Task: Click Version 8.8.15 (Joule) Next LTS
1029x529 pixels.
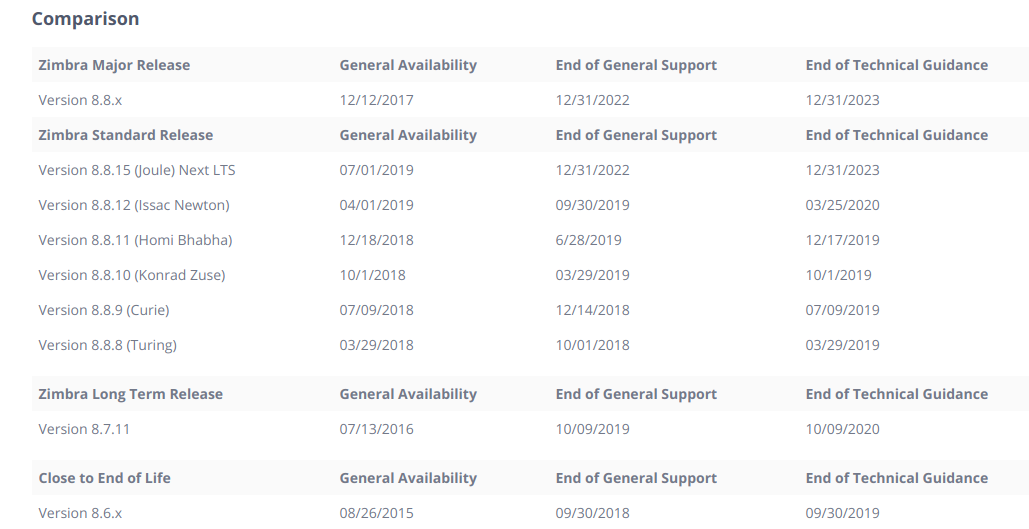Action: click(x=136, y=170)
